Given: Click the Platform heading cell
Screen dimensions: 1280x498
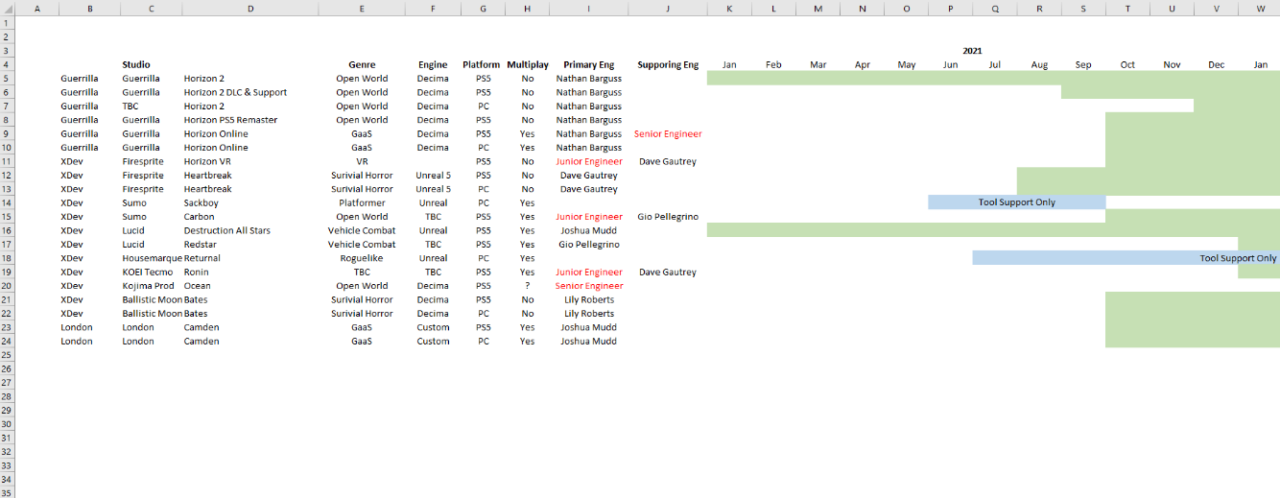Looking at the screenshot, I should 481,65.
